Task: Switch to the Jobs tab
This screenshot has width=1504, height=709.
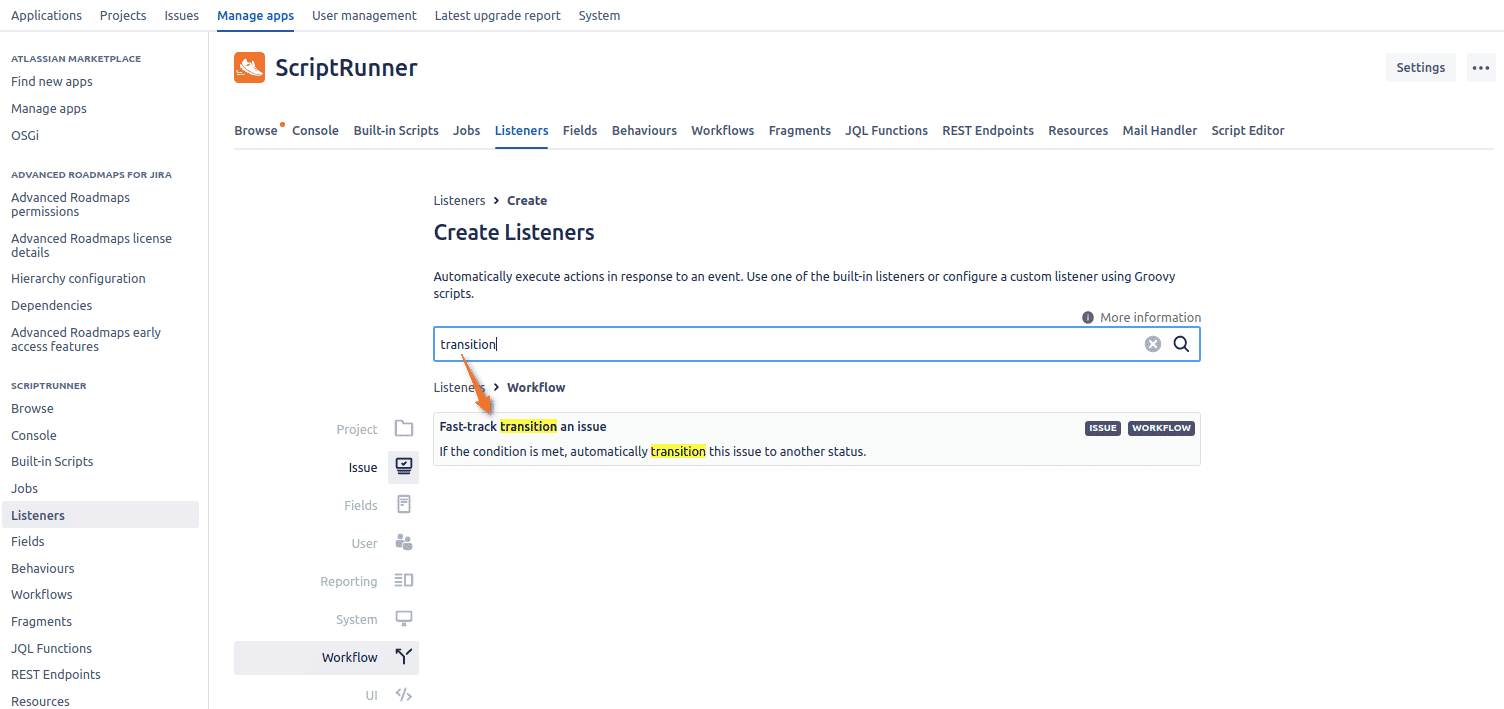Action: point(467,131)
